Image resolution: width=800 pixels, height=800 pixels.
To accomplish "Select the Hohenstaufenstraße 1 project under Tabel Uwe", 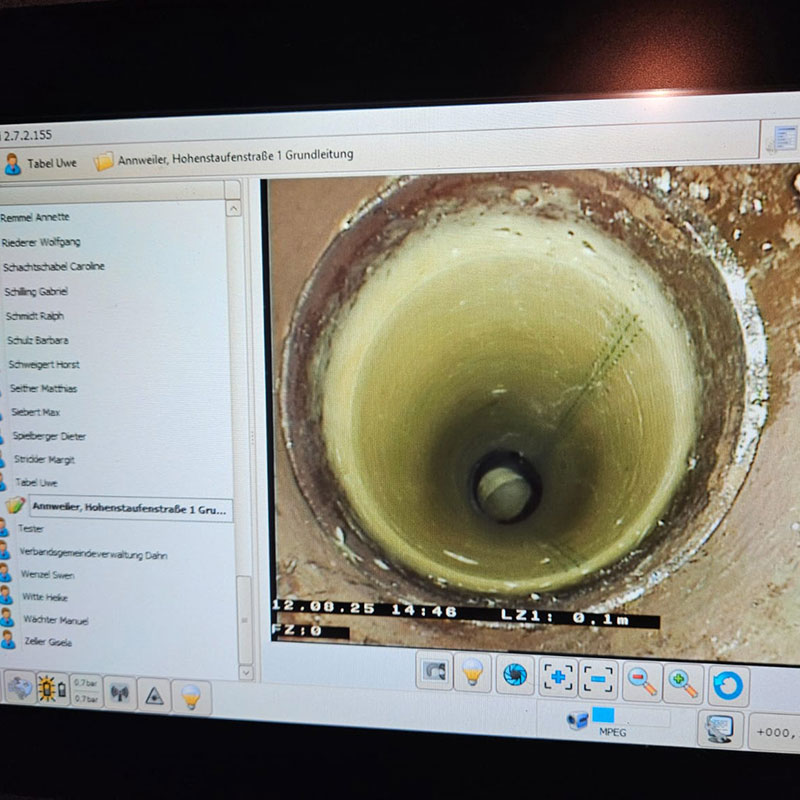I will click(128, 509).
